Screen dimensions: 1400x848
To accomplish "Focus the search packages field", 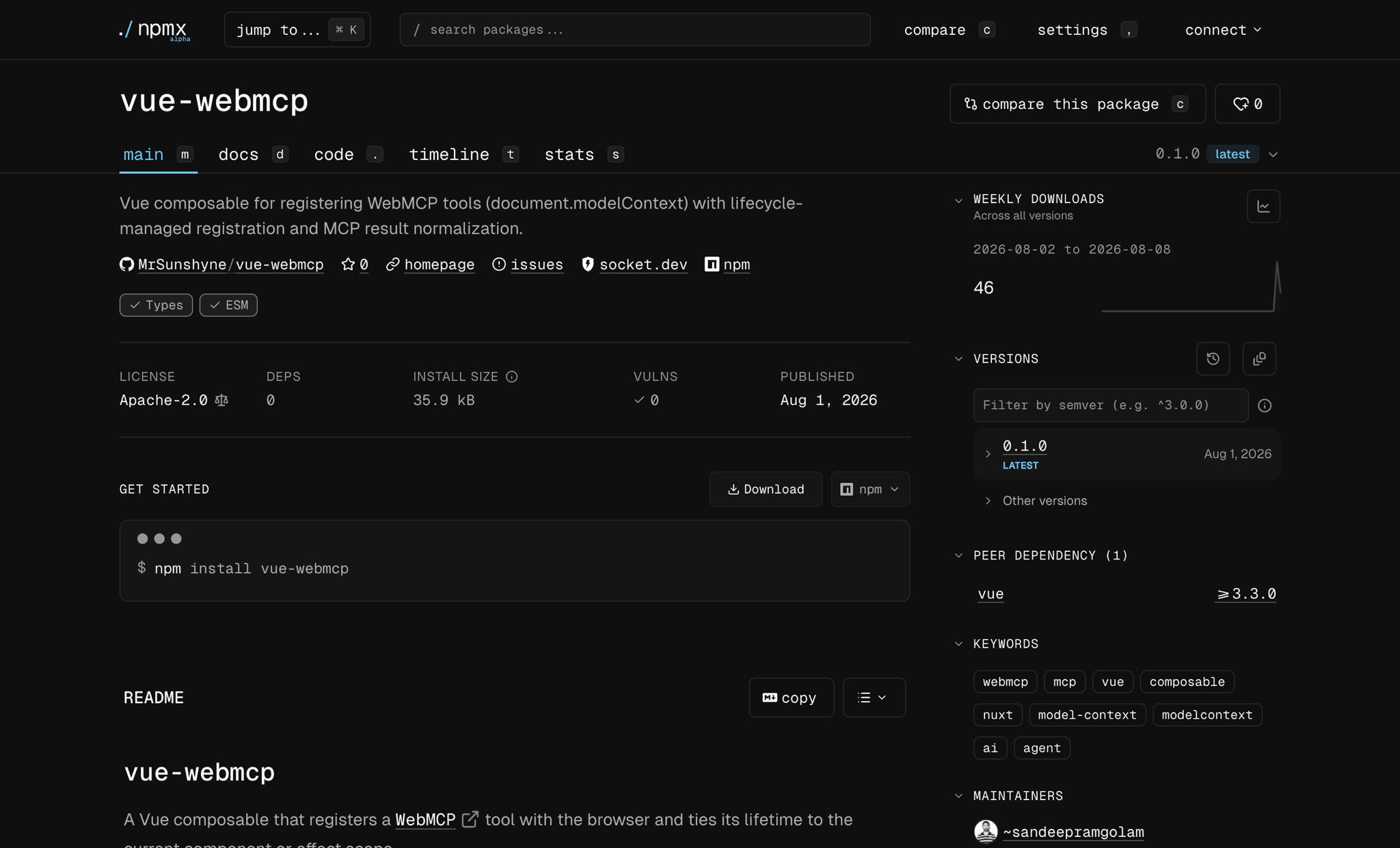I will (x=635, y=29).
